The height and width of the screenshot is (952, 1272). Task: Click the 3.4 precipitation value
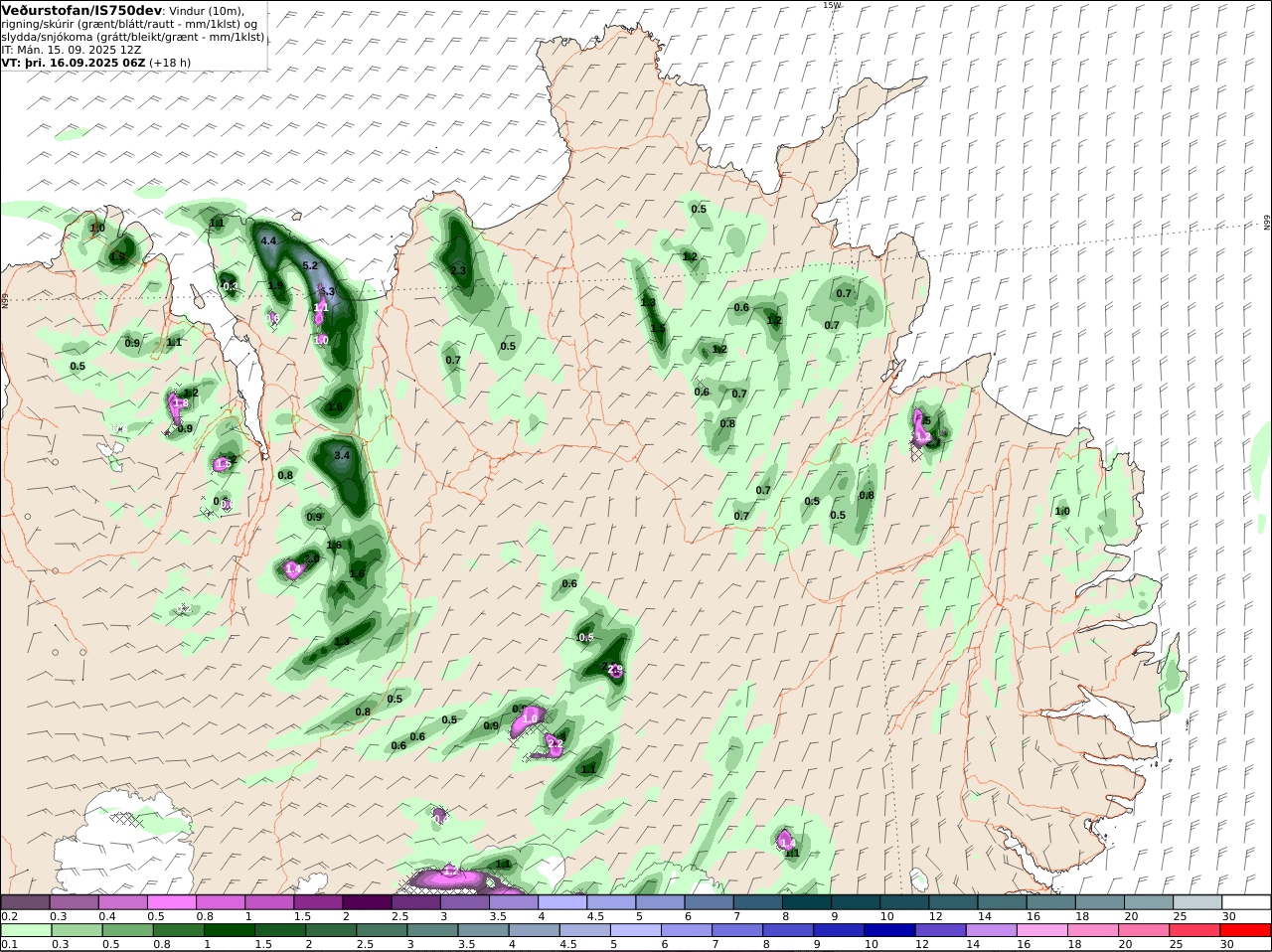(342, 455)
